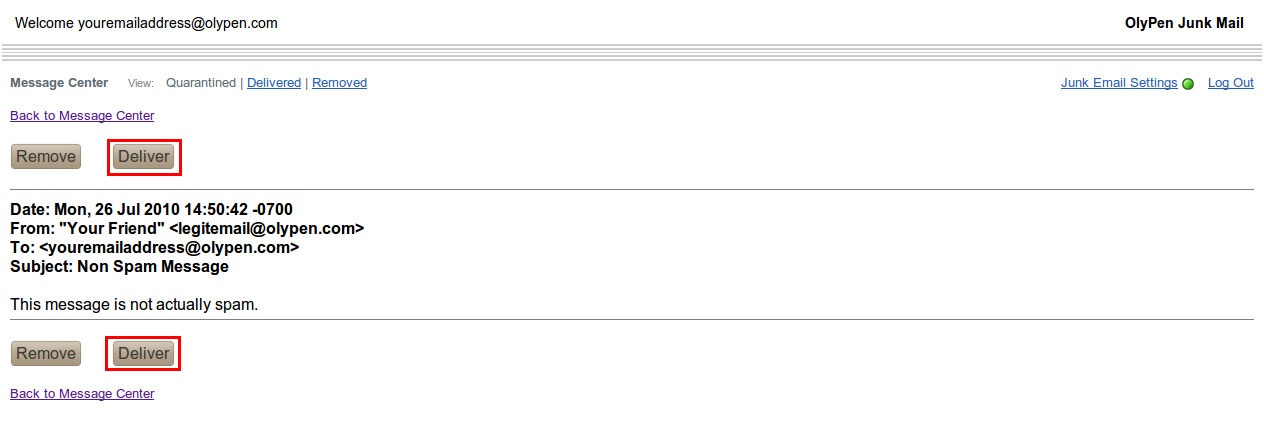This screenshot has height=434, width=1264.
Task: Open the Junk Email Settings link
Action: [1119, 83]
